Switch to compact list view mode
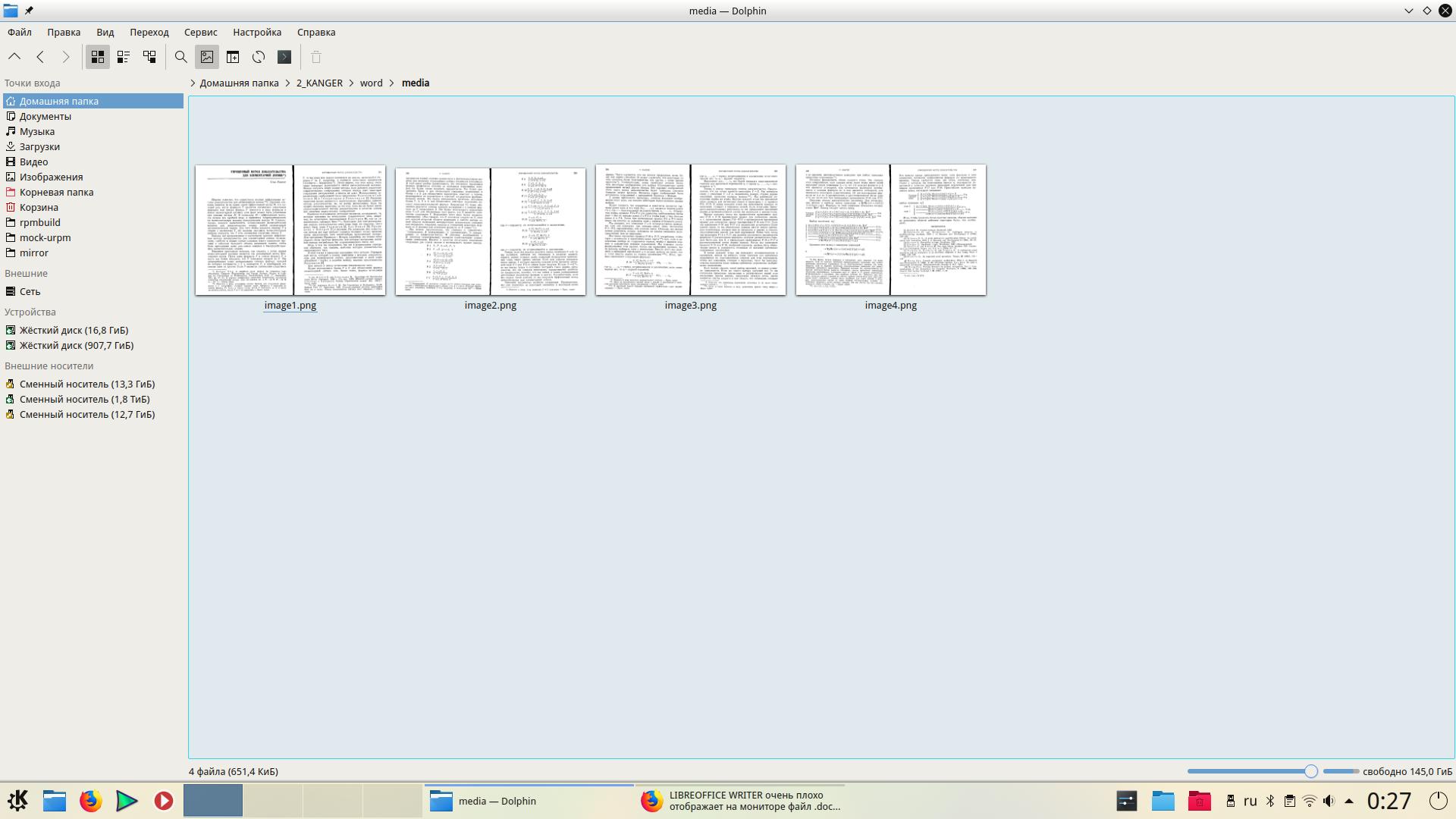Viewport: 1456px width, 819px height. 124,57
